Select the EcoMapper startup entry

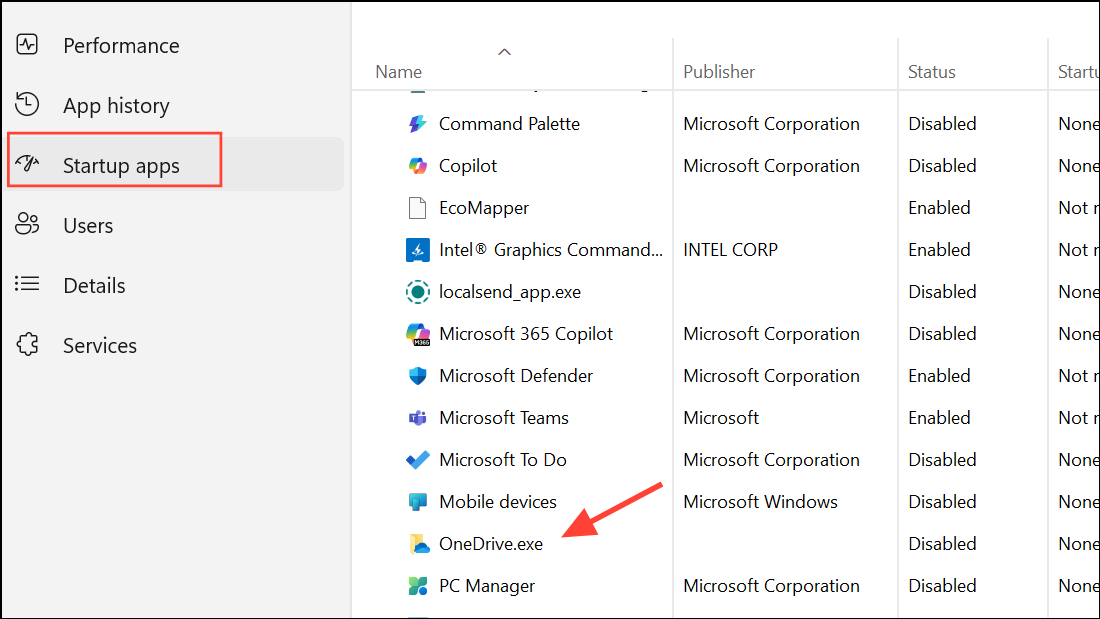coord(484,208)
